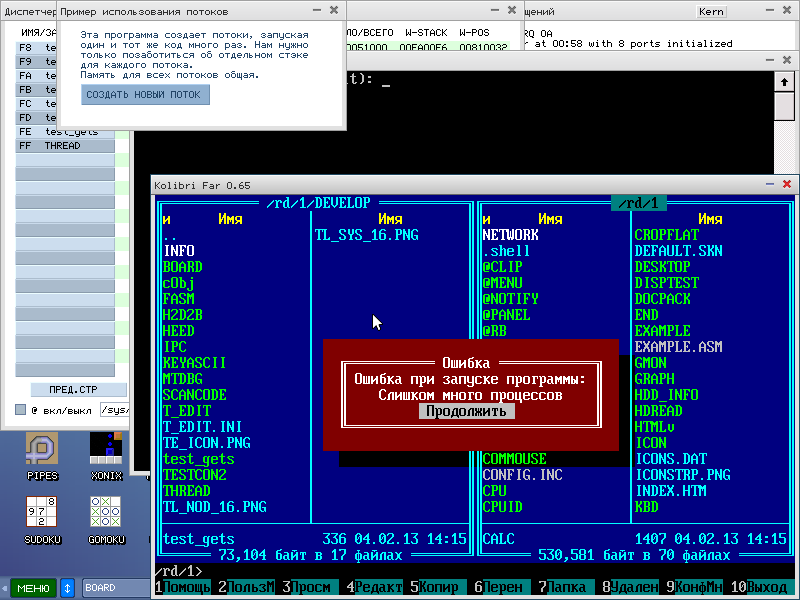This screenshot has width=800, height=600.
Task: Open the МЕНЮ start menu
Action: click(32, 588)
